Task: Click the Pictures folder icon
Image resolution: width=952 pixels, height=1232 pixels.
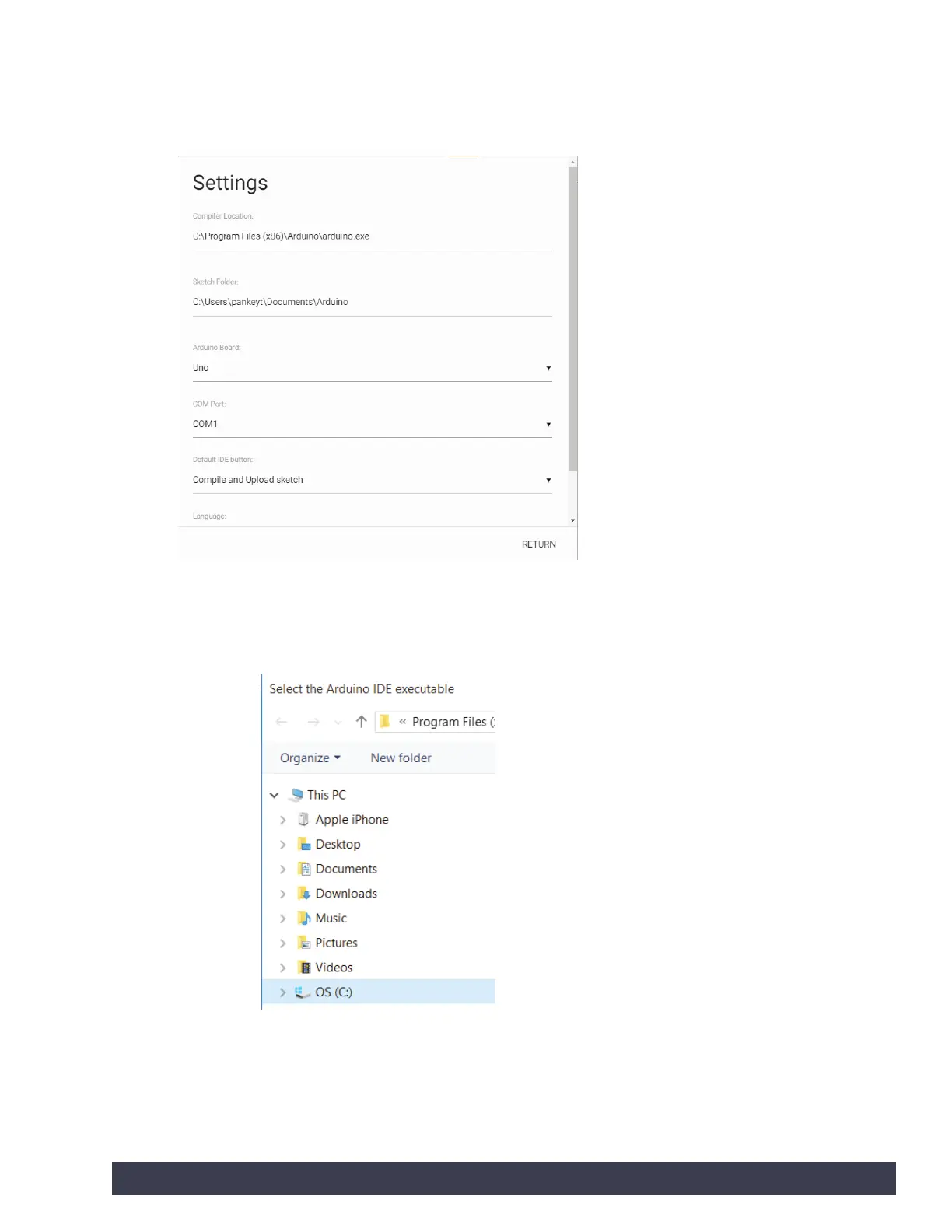Action: pyautogui.click(x=304, y=943)
